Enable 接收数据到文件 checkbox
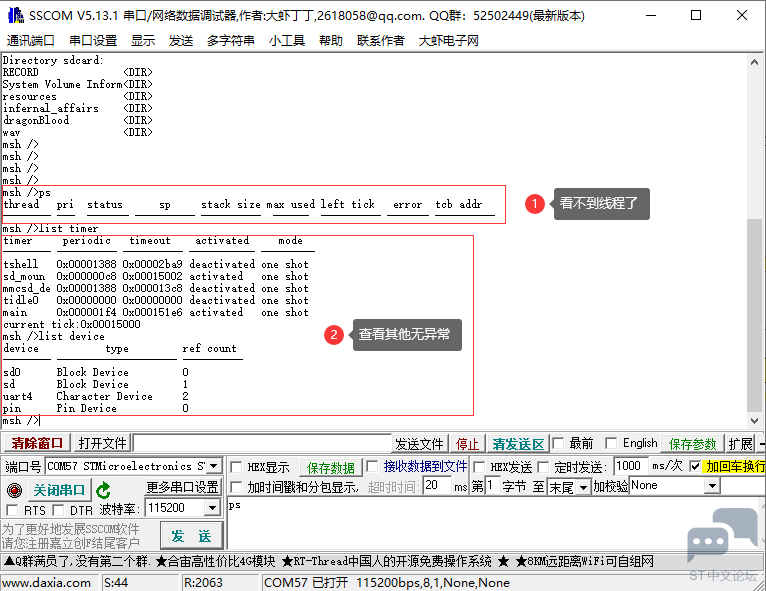Viewport: 766px width, 591px height. 372,466
